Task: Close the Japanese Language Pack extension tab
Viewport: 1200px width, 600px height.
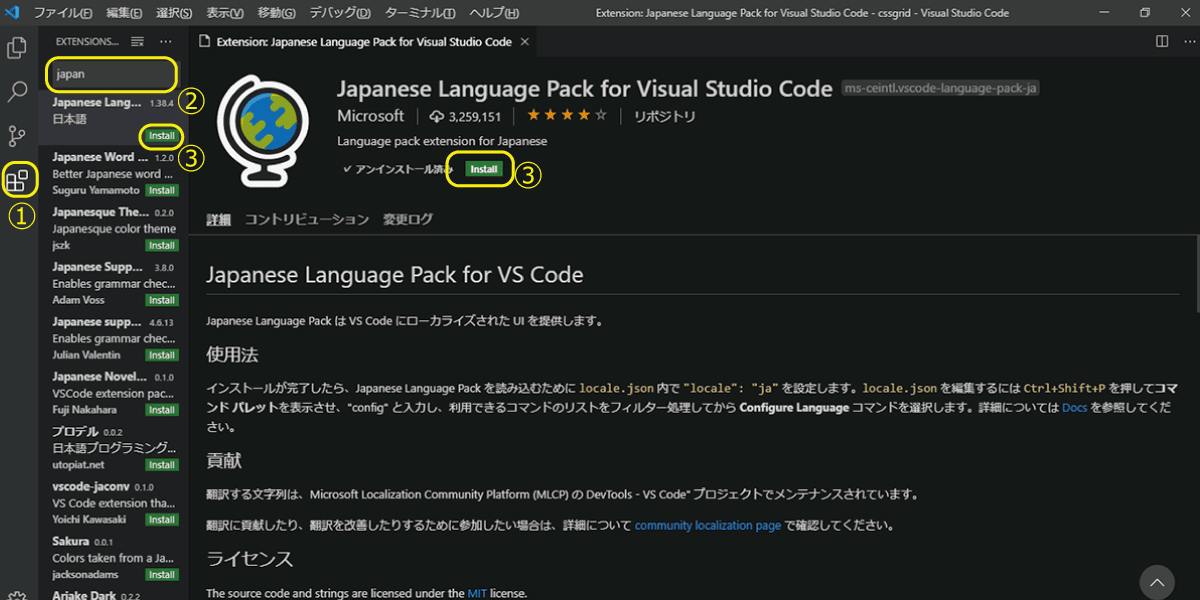Action: coord(525,42)
